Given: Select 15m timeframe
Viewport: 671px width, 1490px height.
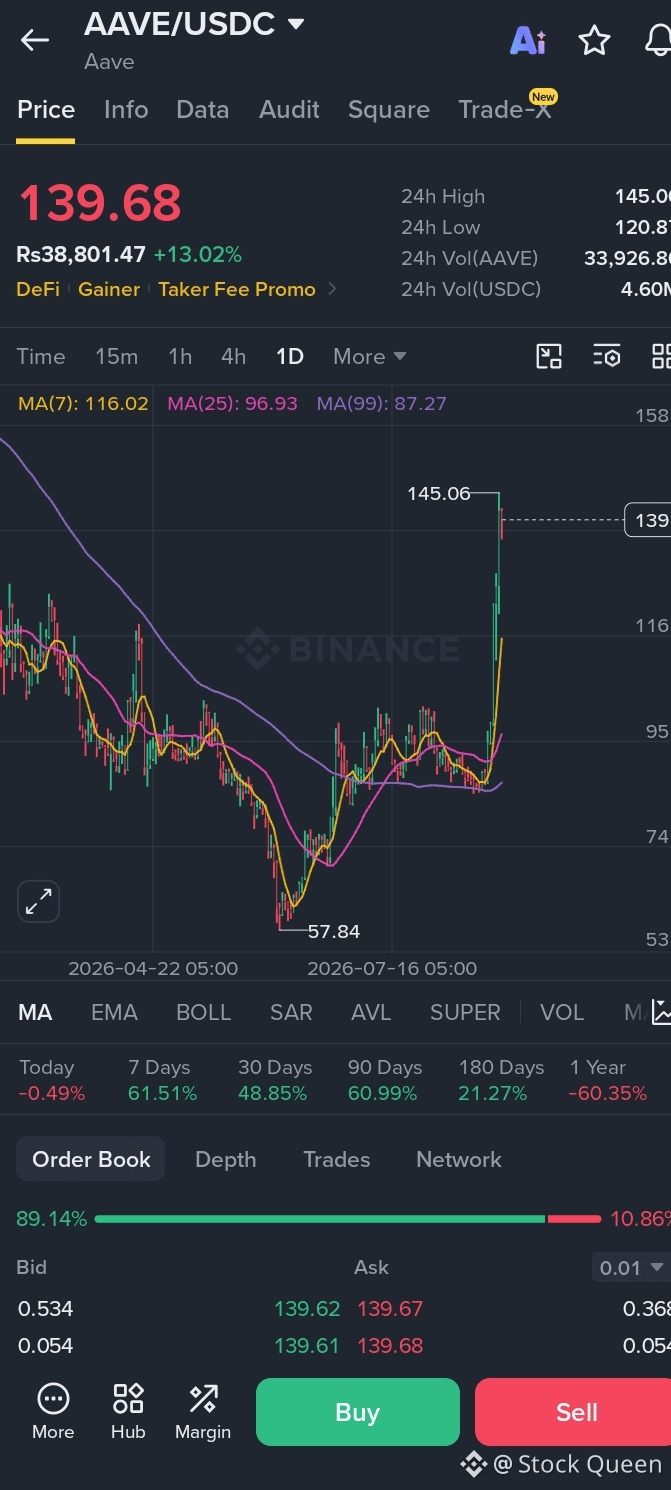Looking at the screenshot, I should click(x=117, y=356).
